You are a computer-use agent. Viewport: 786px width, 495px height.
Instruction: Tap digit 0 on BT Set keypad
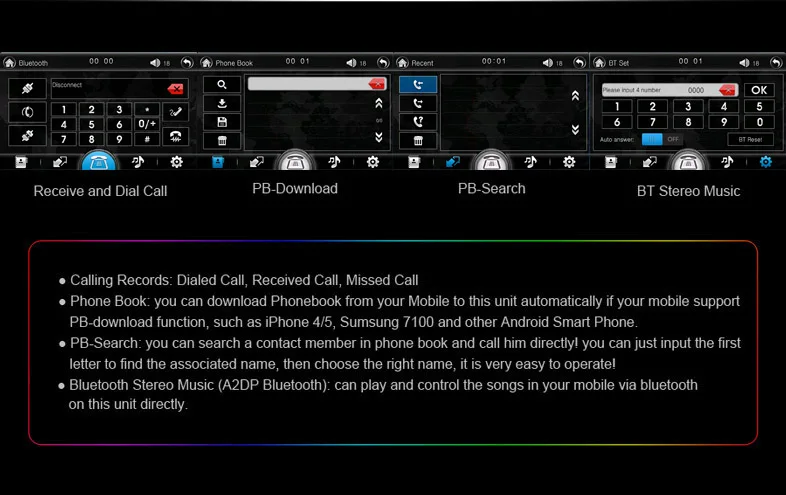759,122
